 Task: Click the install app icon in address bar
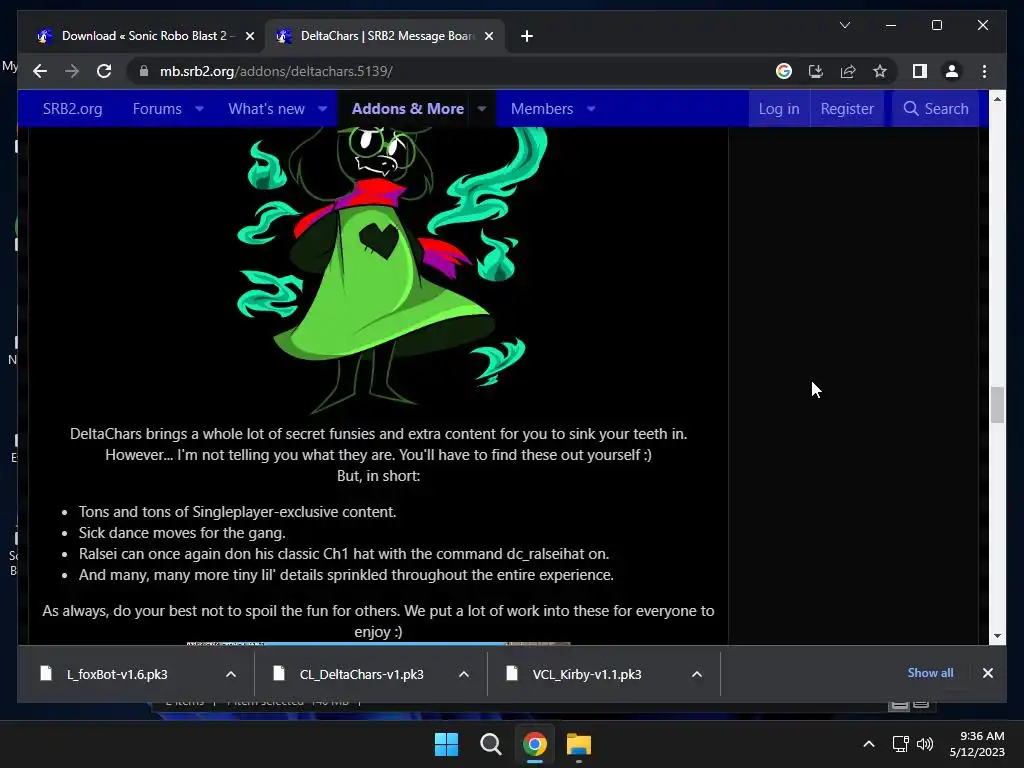tap(816, 71)
